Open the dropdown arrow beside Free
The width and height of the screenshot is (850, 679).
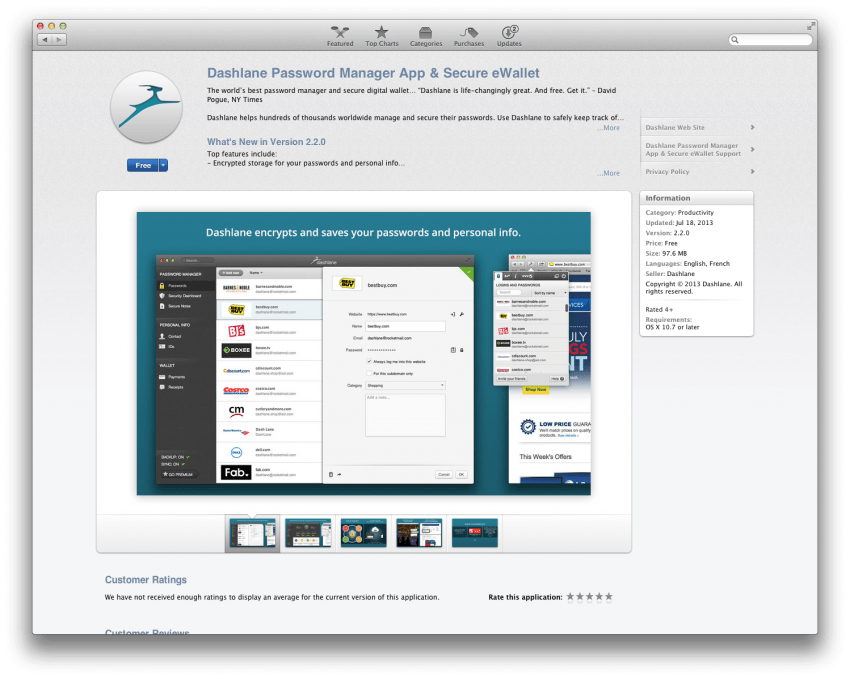click(x=163, y=165)
